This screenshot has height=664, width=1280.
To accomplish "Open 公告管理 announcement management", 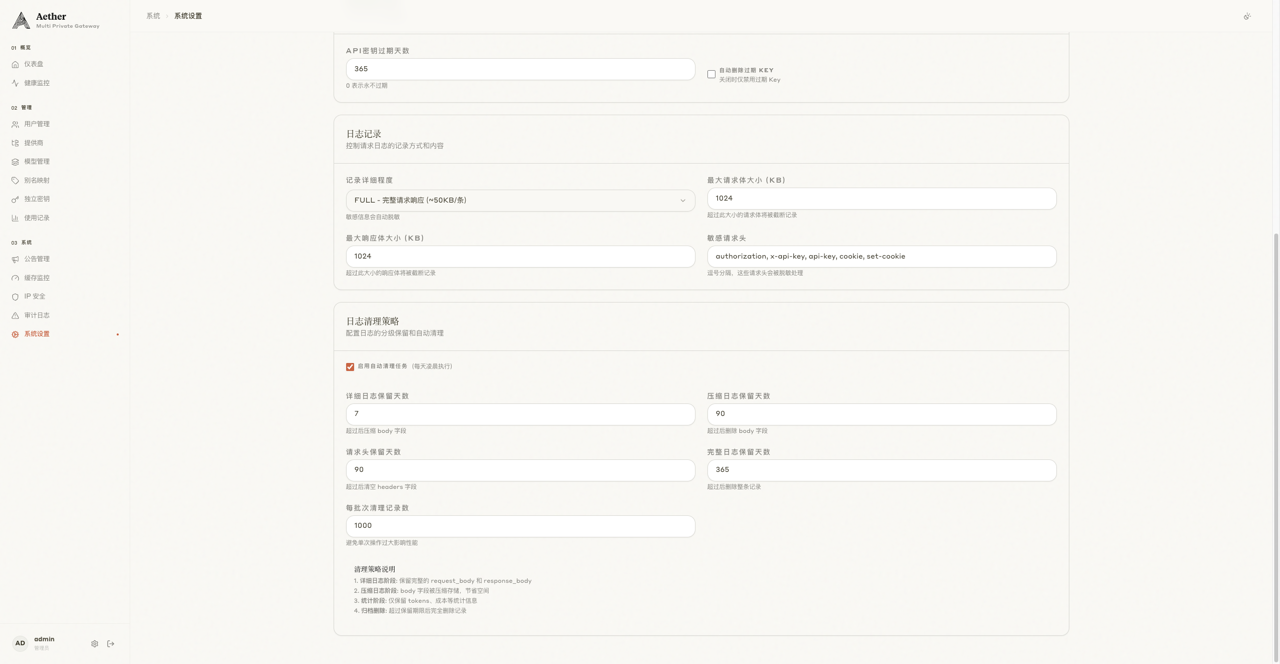I will click(x=36, y=259).
